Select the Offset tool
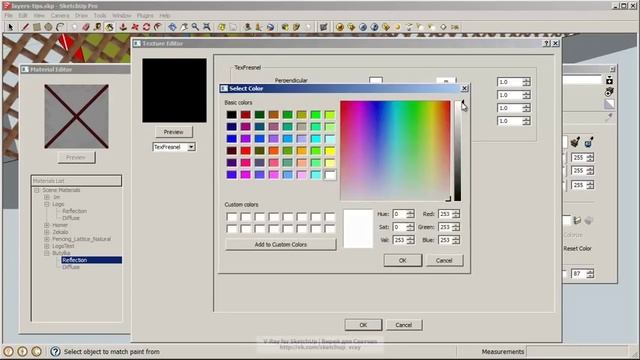This screenshot has width=640, height=360. tap(158, 27)
